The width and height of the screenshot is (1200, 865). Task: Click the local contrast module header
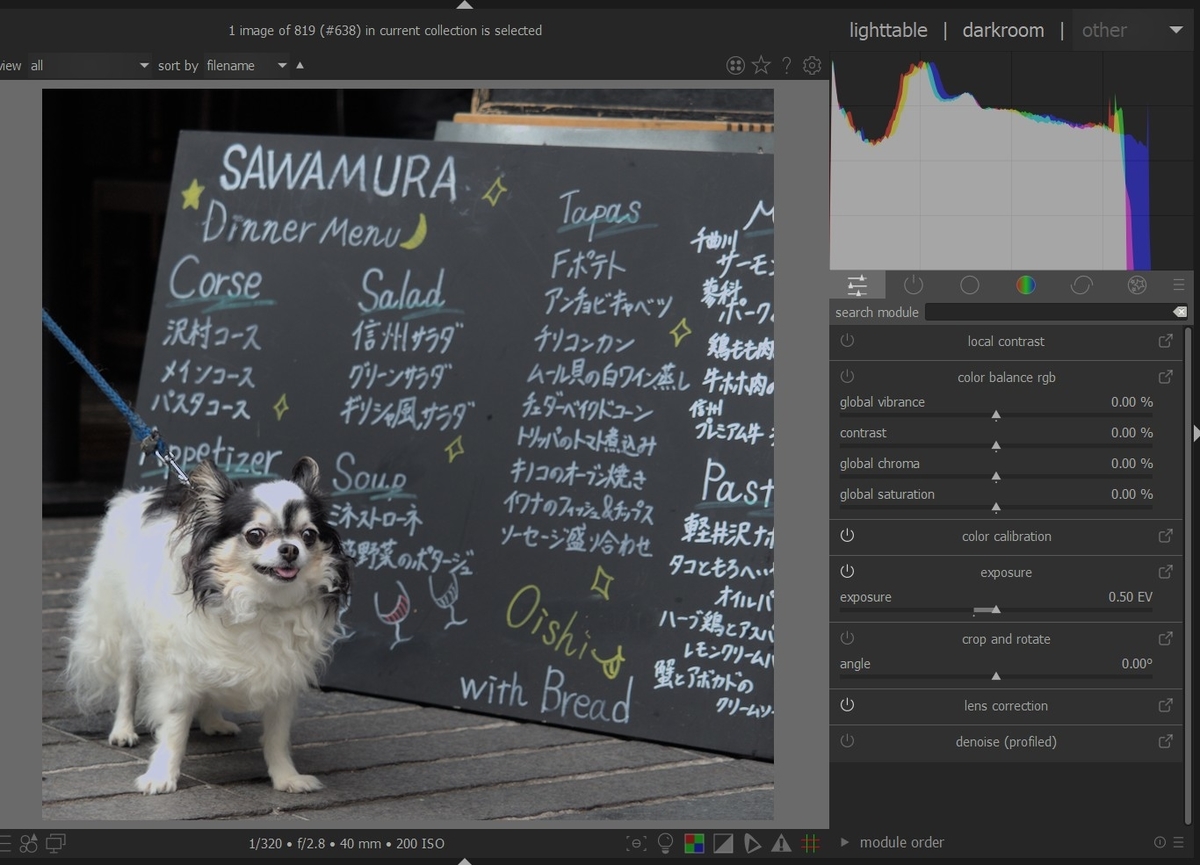pos(1006,341)
